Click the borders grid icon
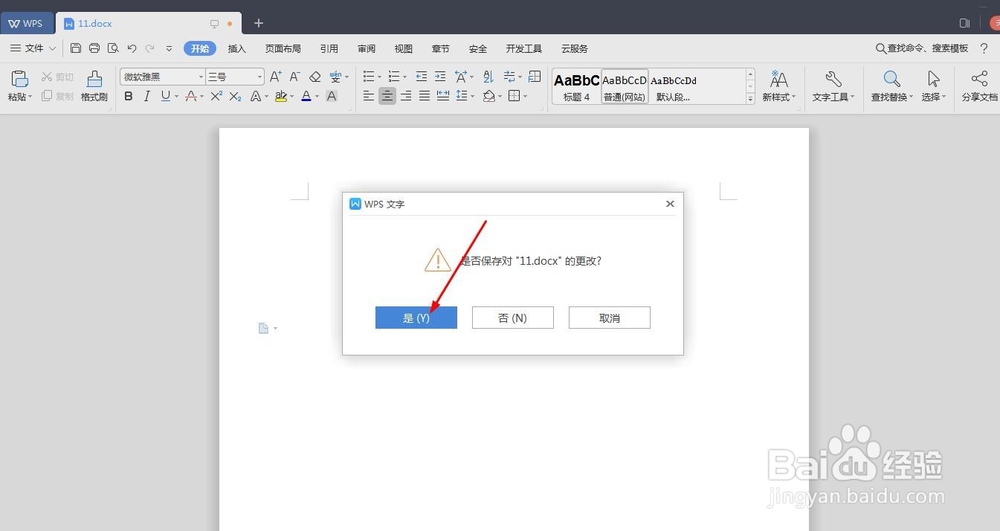The height and width of the screenshot is (531, 1000). pyautogui.click(x=514, y=96)
